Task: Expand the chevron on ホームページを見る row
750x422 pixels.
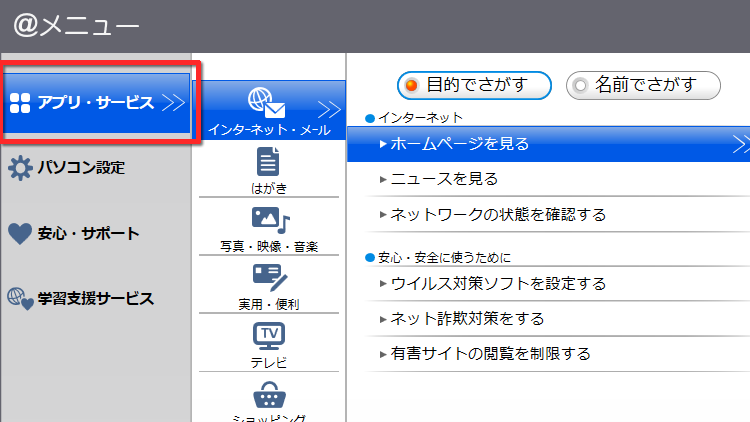Action: [x=741, y=144]
